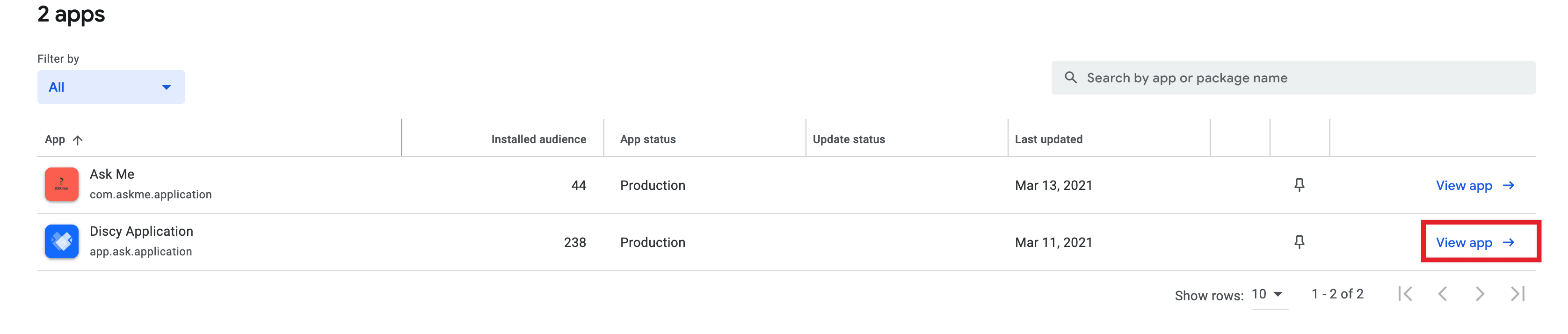
Task: Select the Update status column header
Action: click(849, 139)
